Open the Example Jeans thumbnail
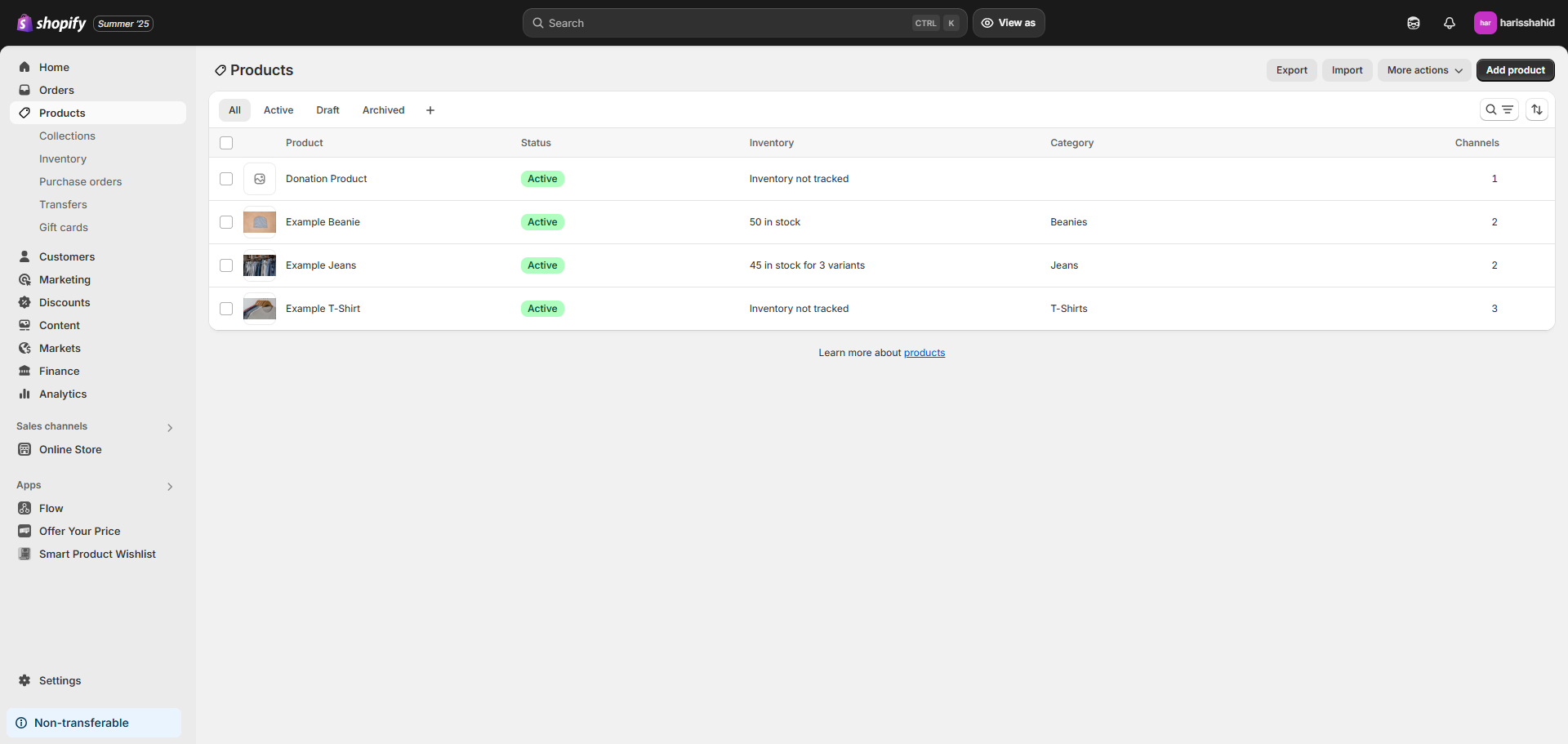 click(260, 265)
